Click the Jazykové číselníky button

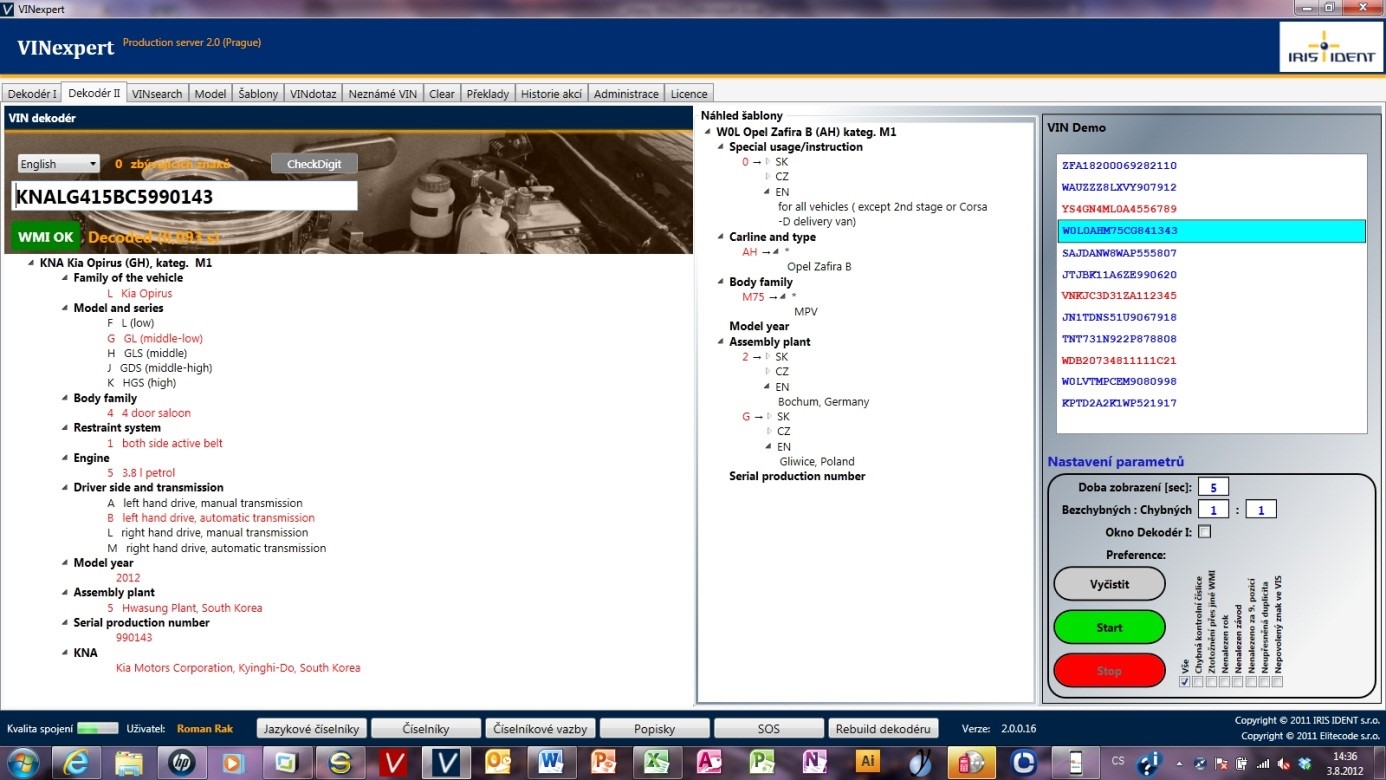(312, 729)
